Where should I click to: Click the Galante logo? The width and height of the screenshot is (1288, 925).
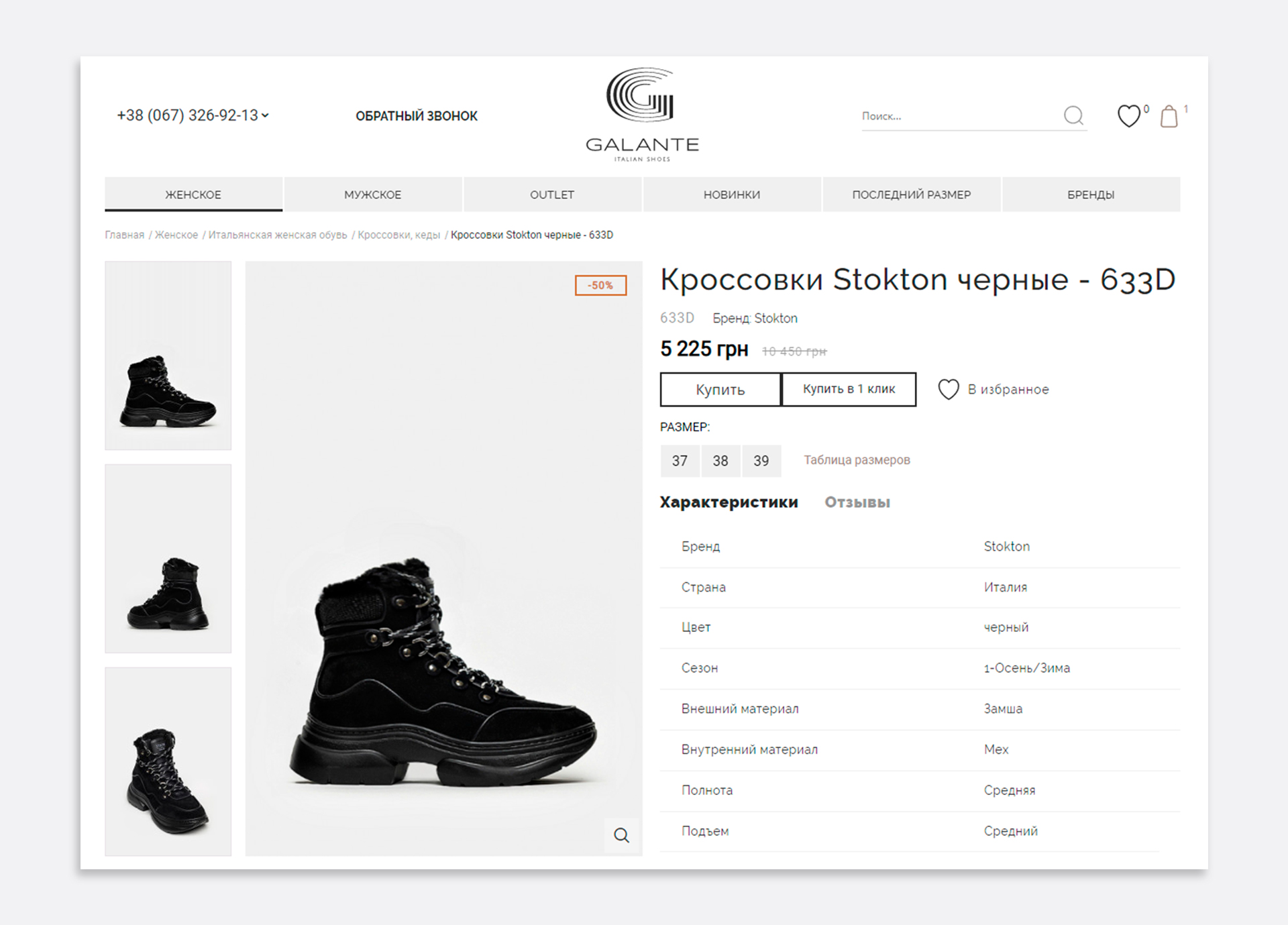[x=642, y=115]
